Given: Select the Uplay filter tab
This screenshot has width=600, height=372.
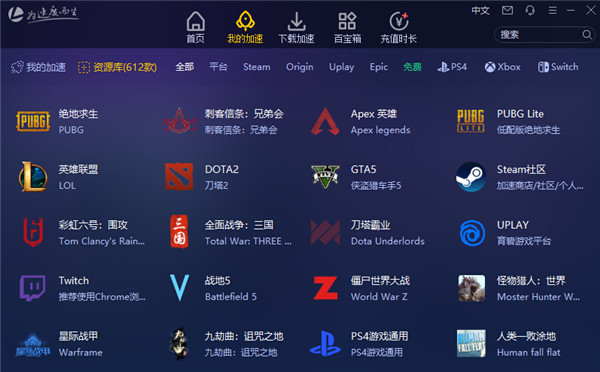Looking at the screenshot, I should pyautogui.click(x=341, y=67).
